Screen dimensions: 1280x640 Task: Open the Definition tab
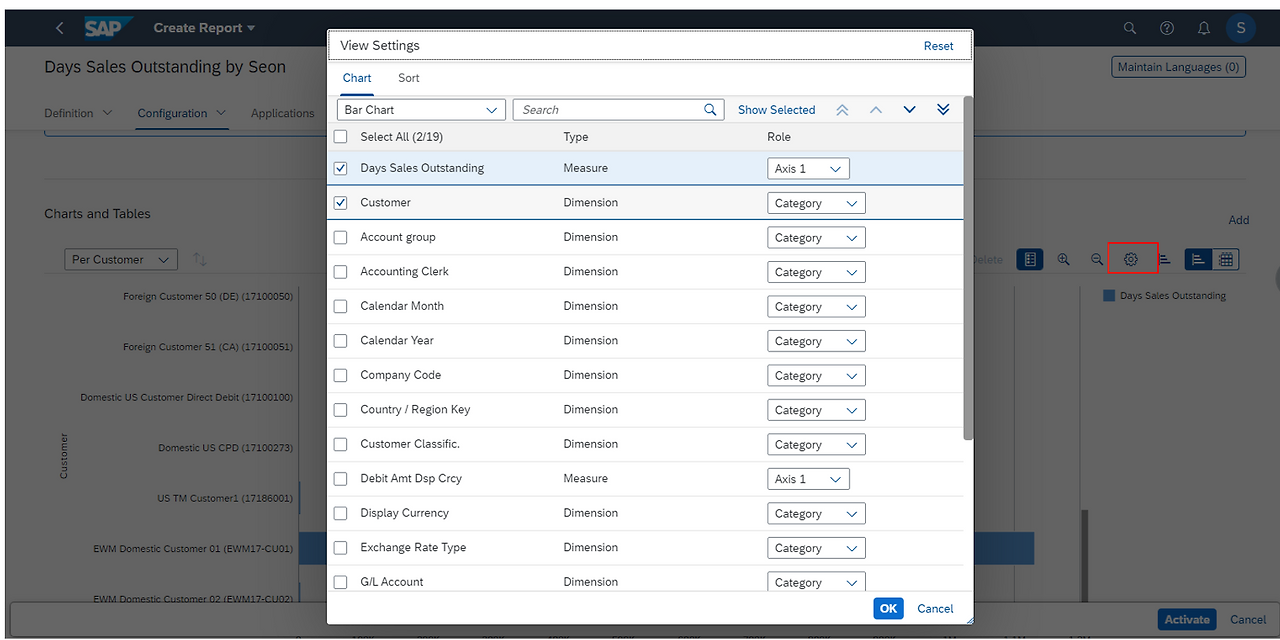tap(78, 113)
